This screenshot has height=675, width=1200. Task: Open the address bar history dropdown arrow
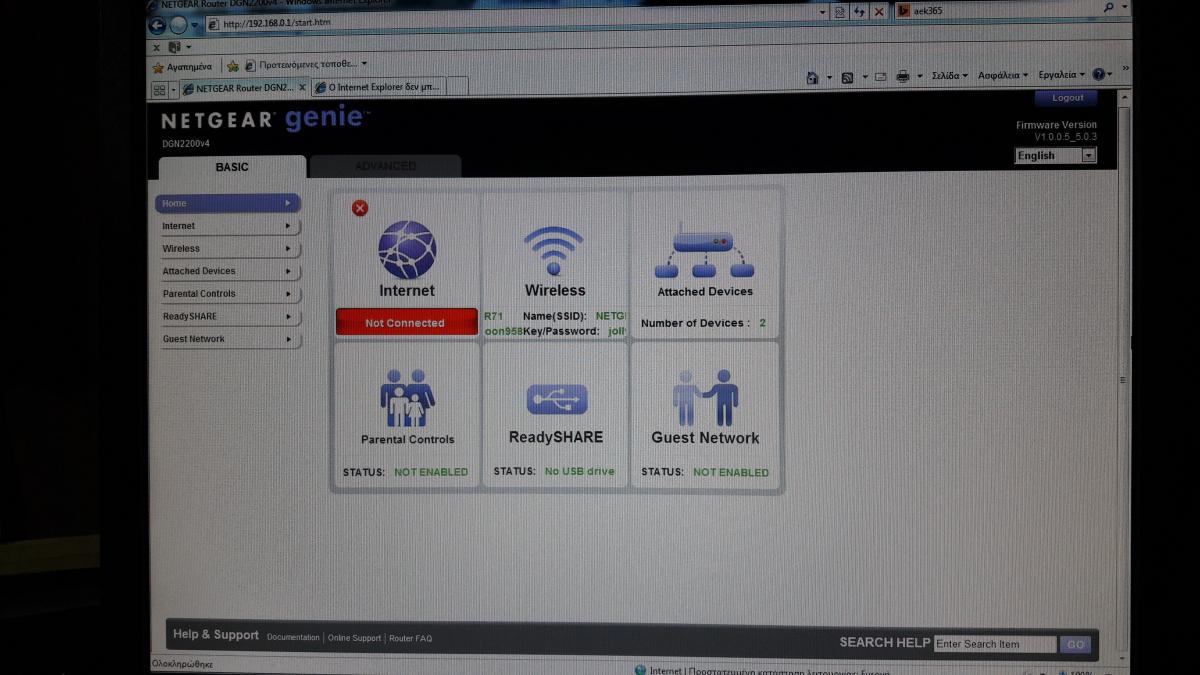coord(822,11)
